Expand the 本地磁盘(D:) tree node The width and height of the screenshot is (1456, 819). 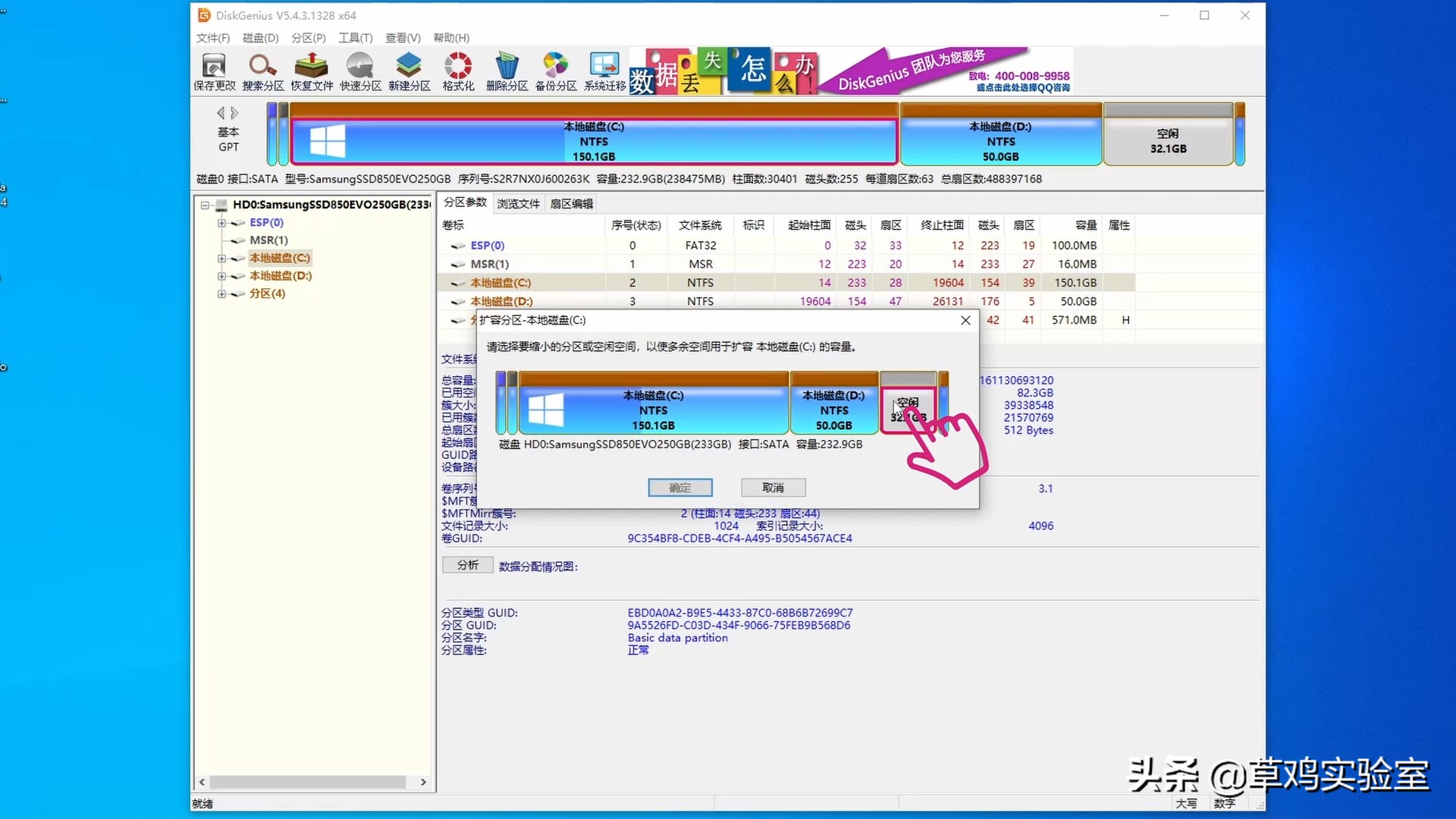(x=221, y=276)
